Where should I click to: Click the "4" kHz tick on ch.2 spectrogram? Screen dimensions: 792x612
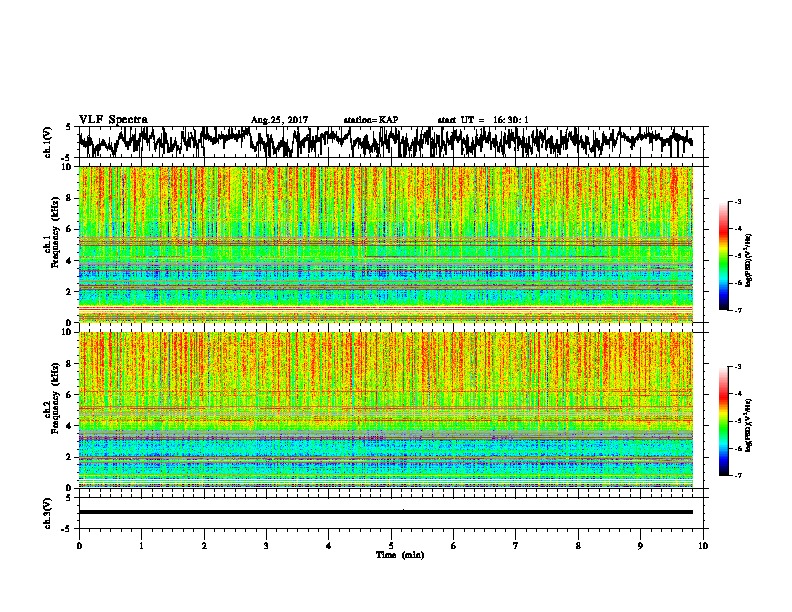[69, 426]
